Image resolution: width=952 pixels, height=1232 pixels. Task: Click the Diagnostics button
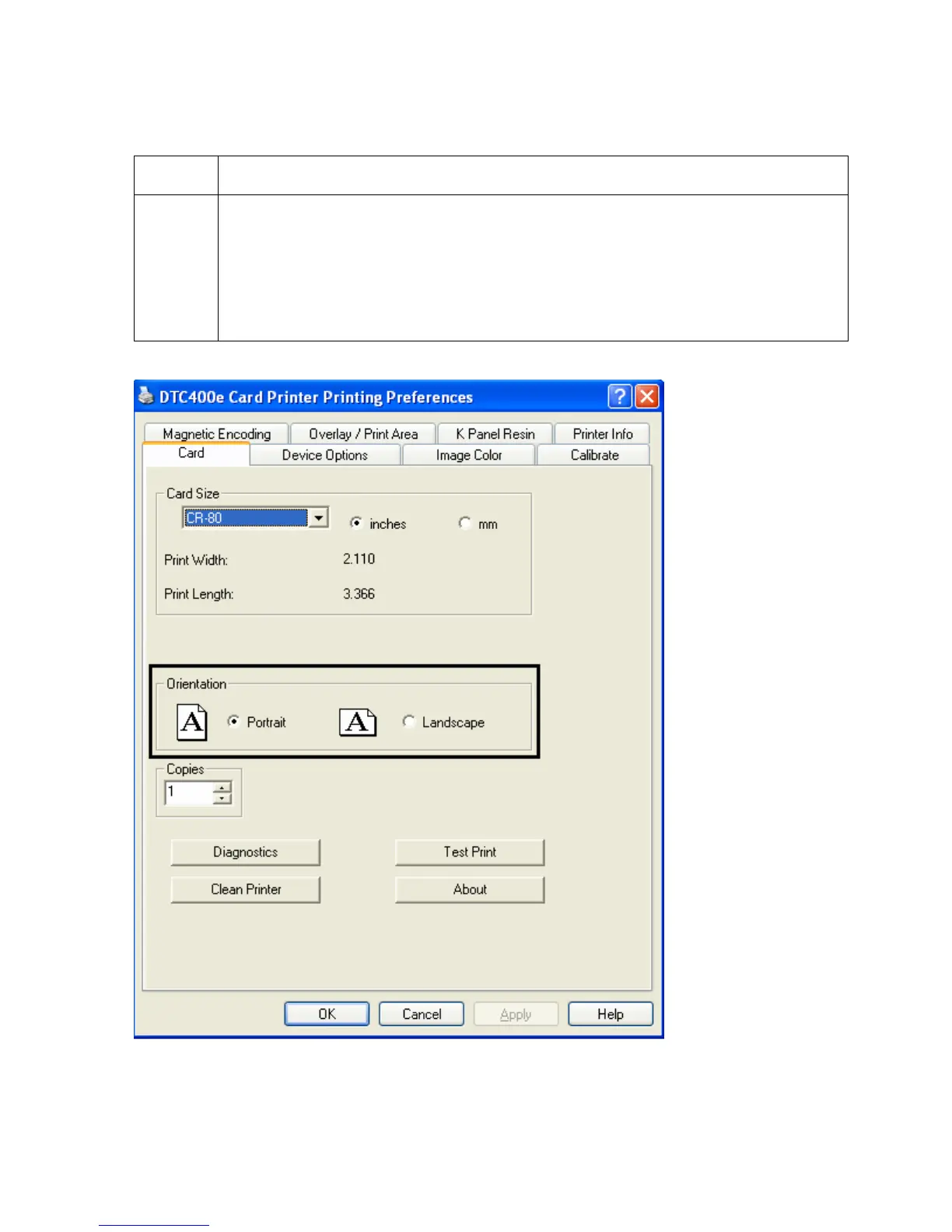coord(246,852)
